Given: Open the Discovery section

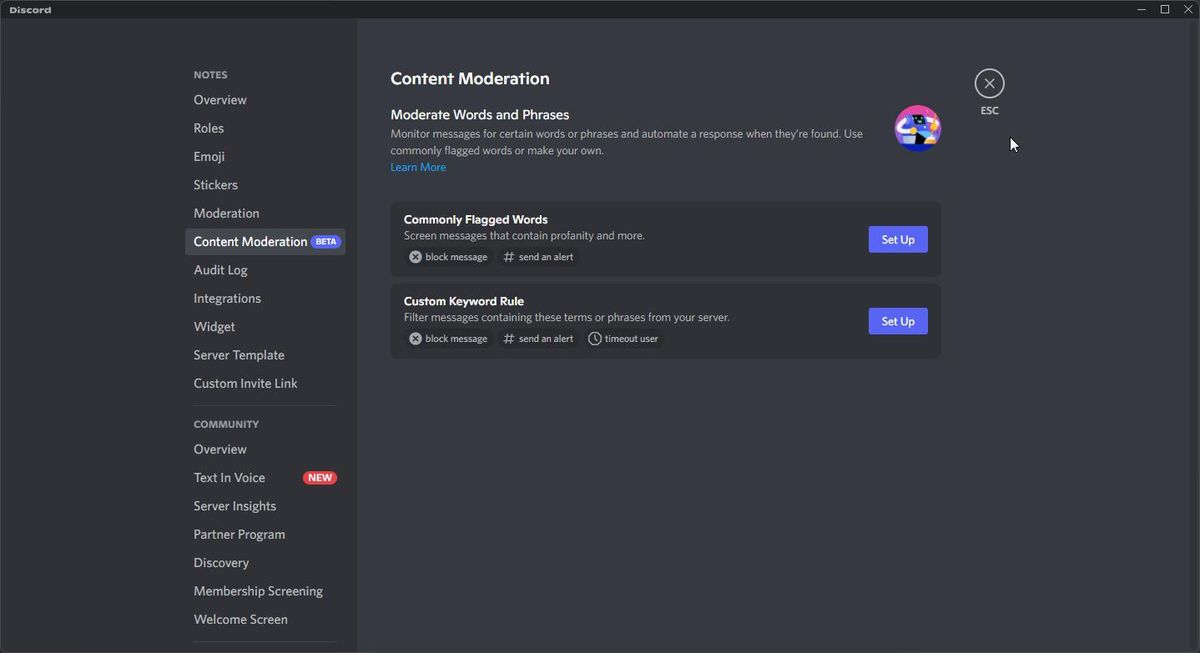Looking at the screenshot, I should pyautogui.click(x=221, y=562).
